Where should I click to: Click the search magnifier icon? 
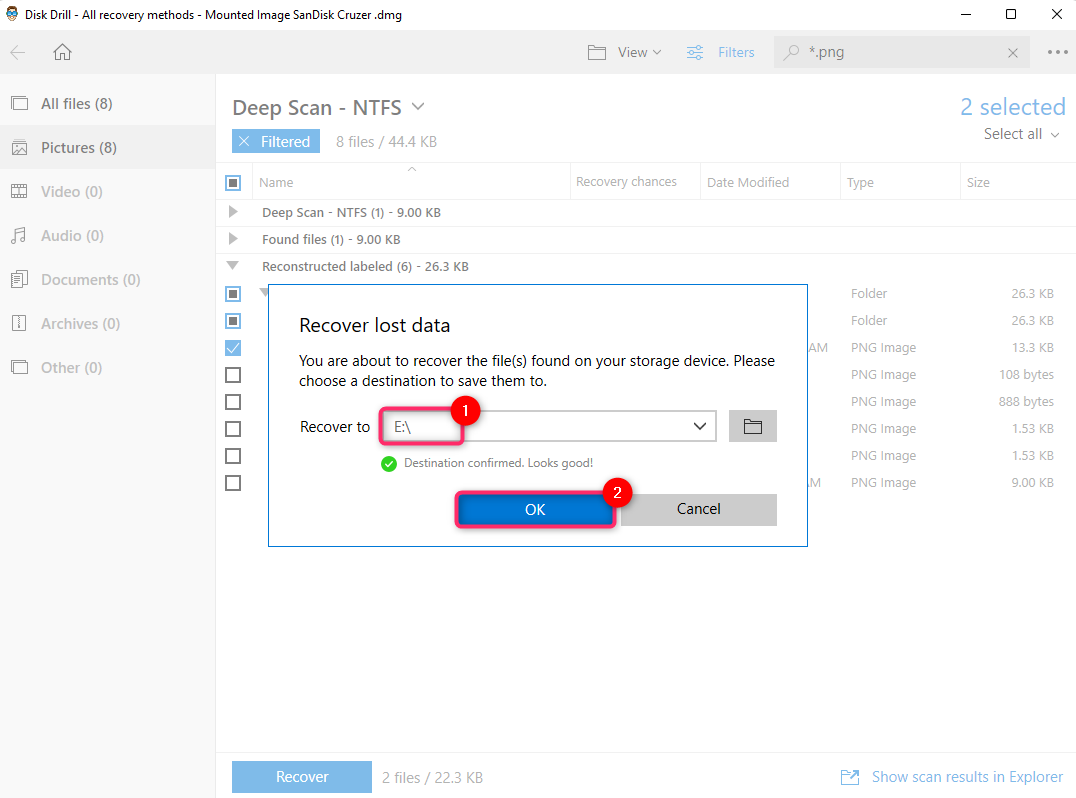pos(791,52)
